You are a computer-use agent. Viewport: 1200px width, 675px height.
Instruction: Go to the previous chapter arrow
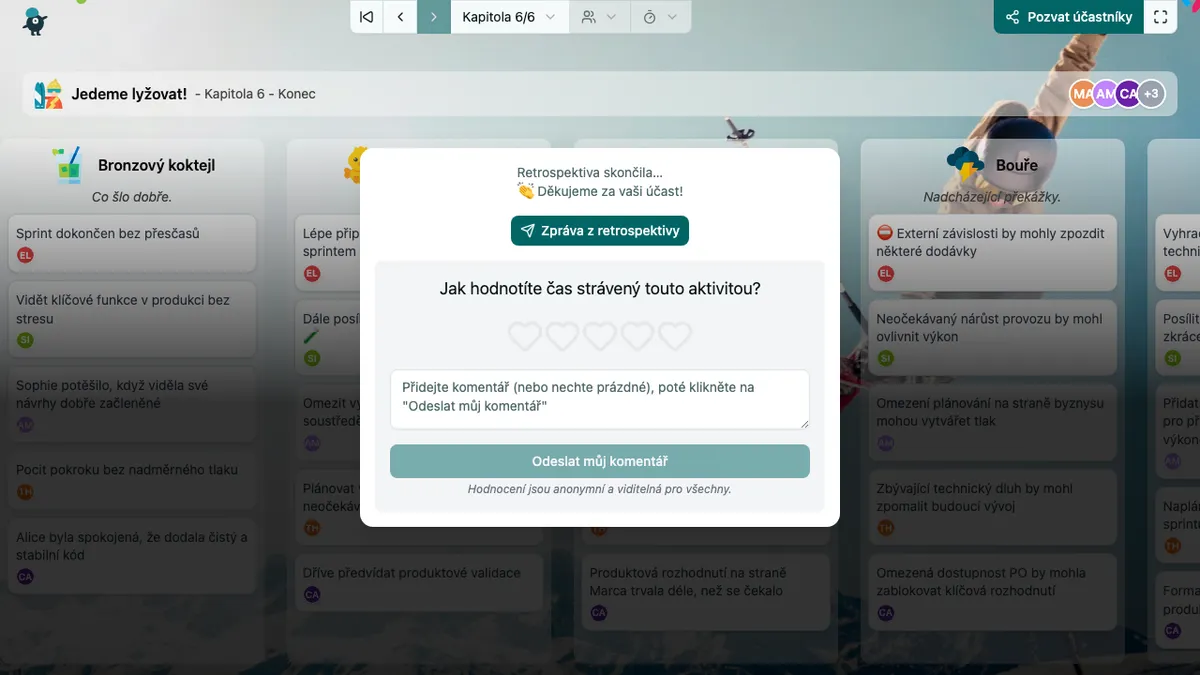(400, 17)
